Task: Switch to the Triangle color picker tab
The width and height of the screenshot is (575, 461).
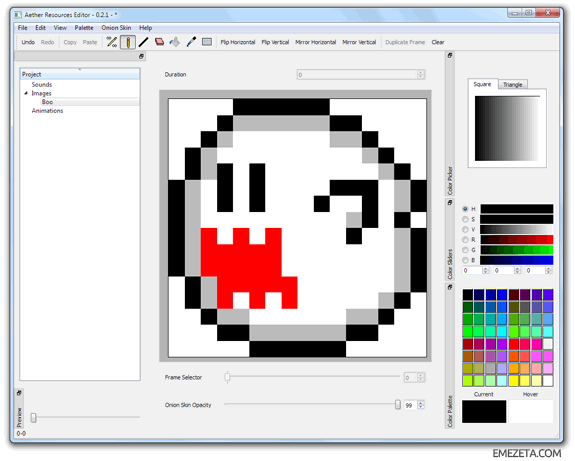Action: click(513, 85)
